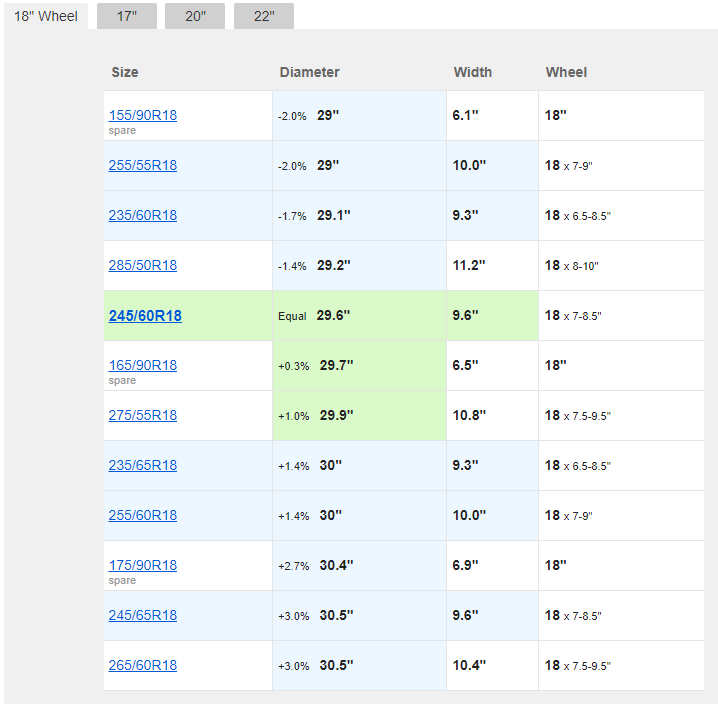Open the 165/90R18 spare tire link
Viewport: 718px width, 704px height.
coord(142,365)
